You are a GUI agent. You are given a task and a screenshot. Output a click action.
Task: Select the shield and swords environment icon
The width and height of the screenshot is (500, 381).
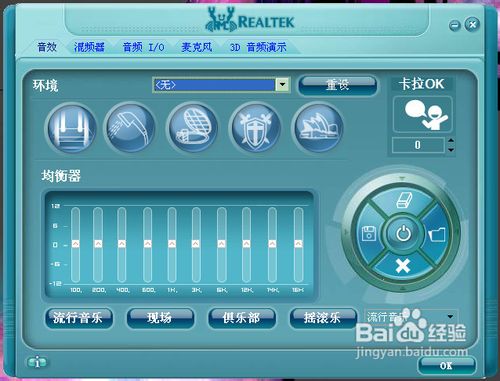tap(255, 128)
